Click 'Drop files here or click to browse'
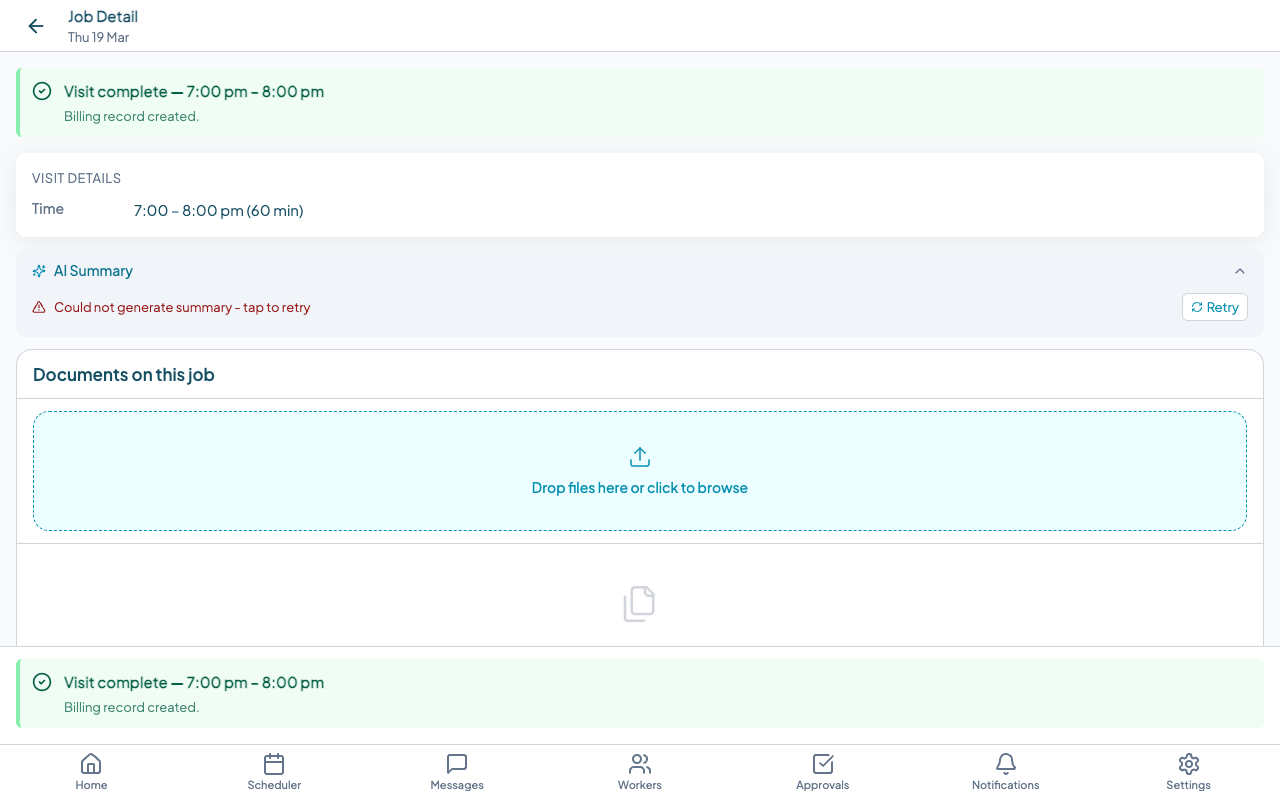The image size is (1280, 800). (640, 488)
